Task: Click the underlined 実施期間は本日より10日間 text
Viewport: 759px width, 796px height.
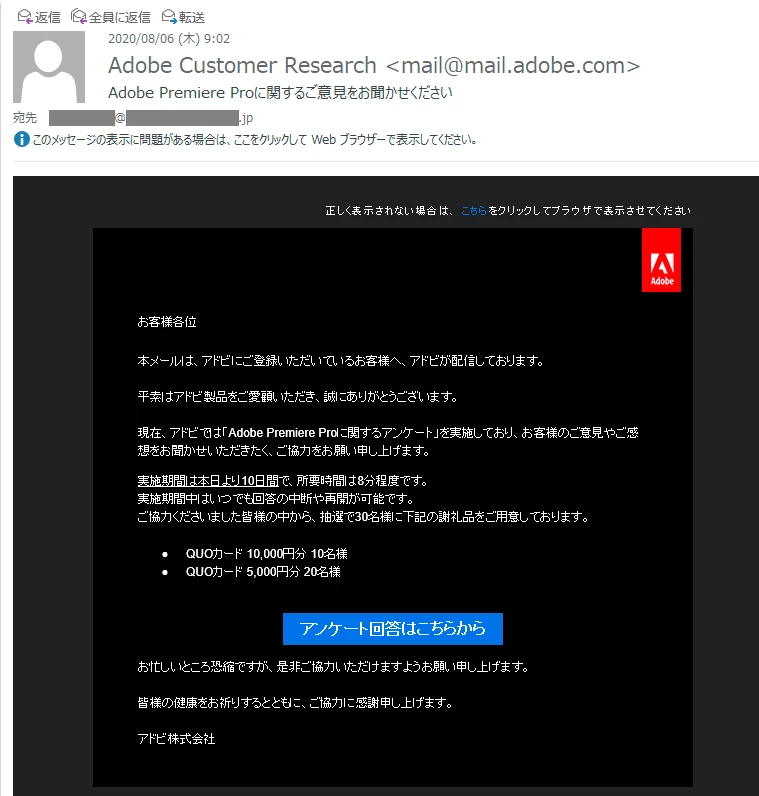Action: [x=208, y=481]
